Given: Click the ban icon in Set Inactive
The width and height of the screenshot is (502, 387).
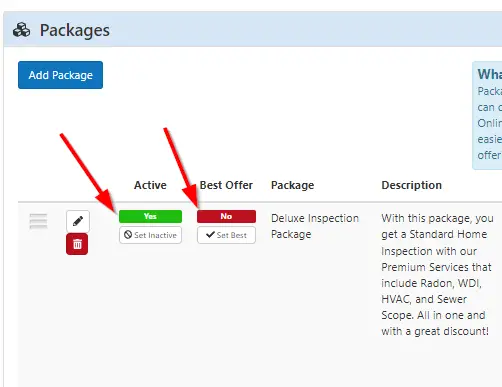Looking at the screenshot, I should coord(128,235).
